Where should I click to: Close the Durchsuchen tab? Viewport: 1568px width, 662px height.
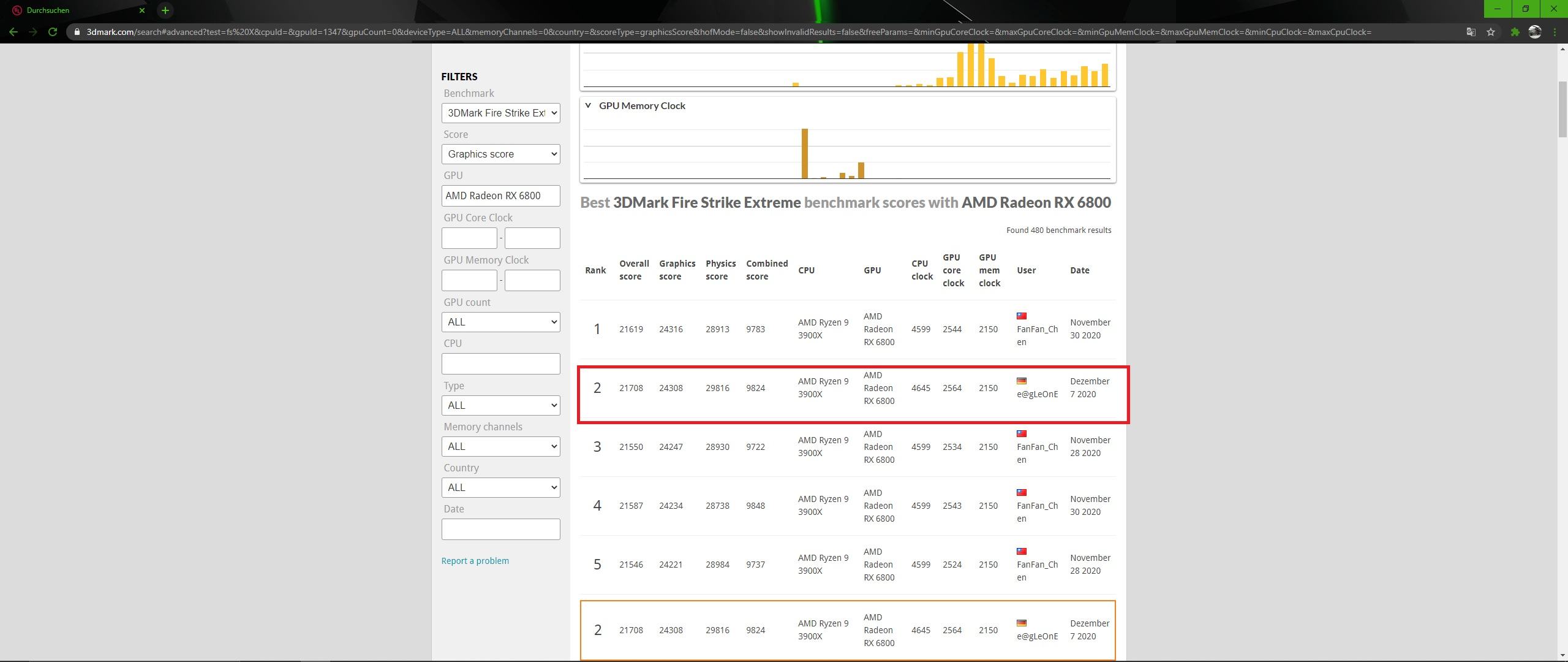pos(142,10)
